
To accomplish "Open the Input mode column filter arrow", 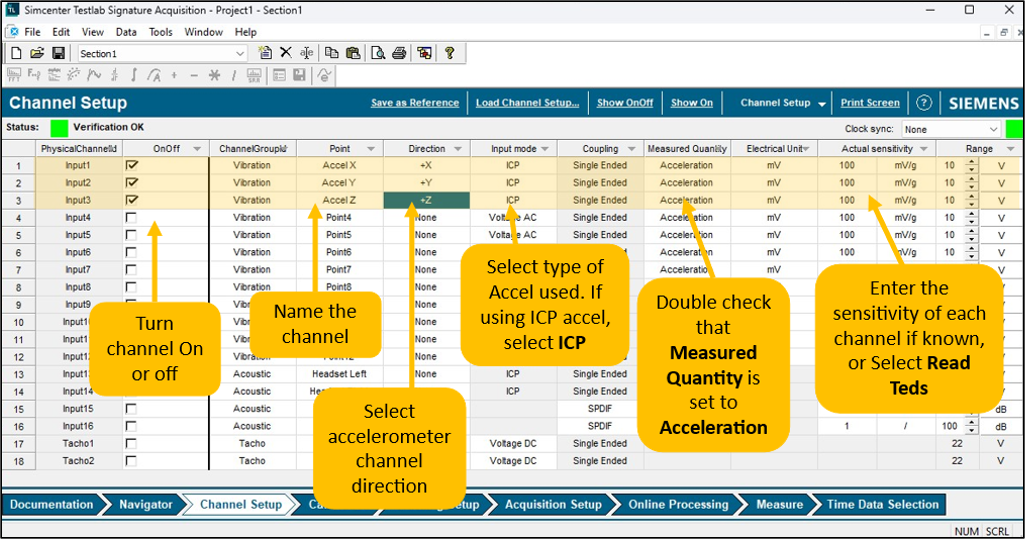I will pyautogui.click(x=545, y=149).
